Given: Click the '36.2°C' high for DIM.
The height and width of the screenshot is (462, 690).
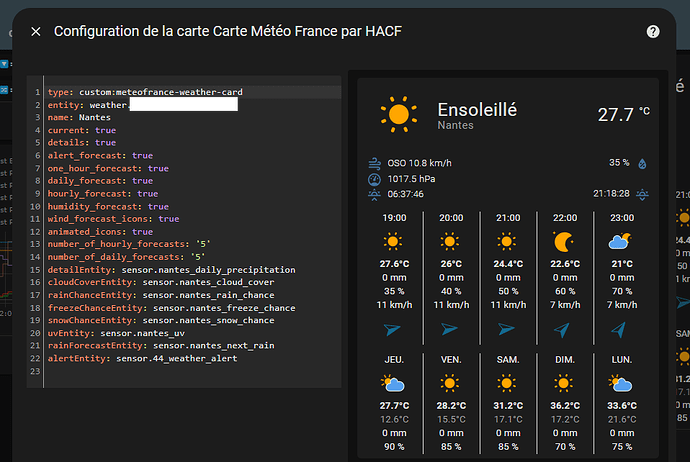Looking at the screenshot, I should pyautogui.click(x=565, y=405).
